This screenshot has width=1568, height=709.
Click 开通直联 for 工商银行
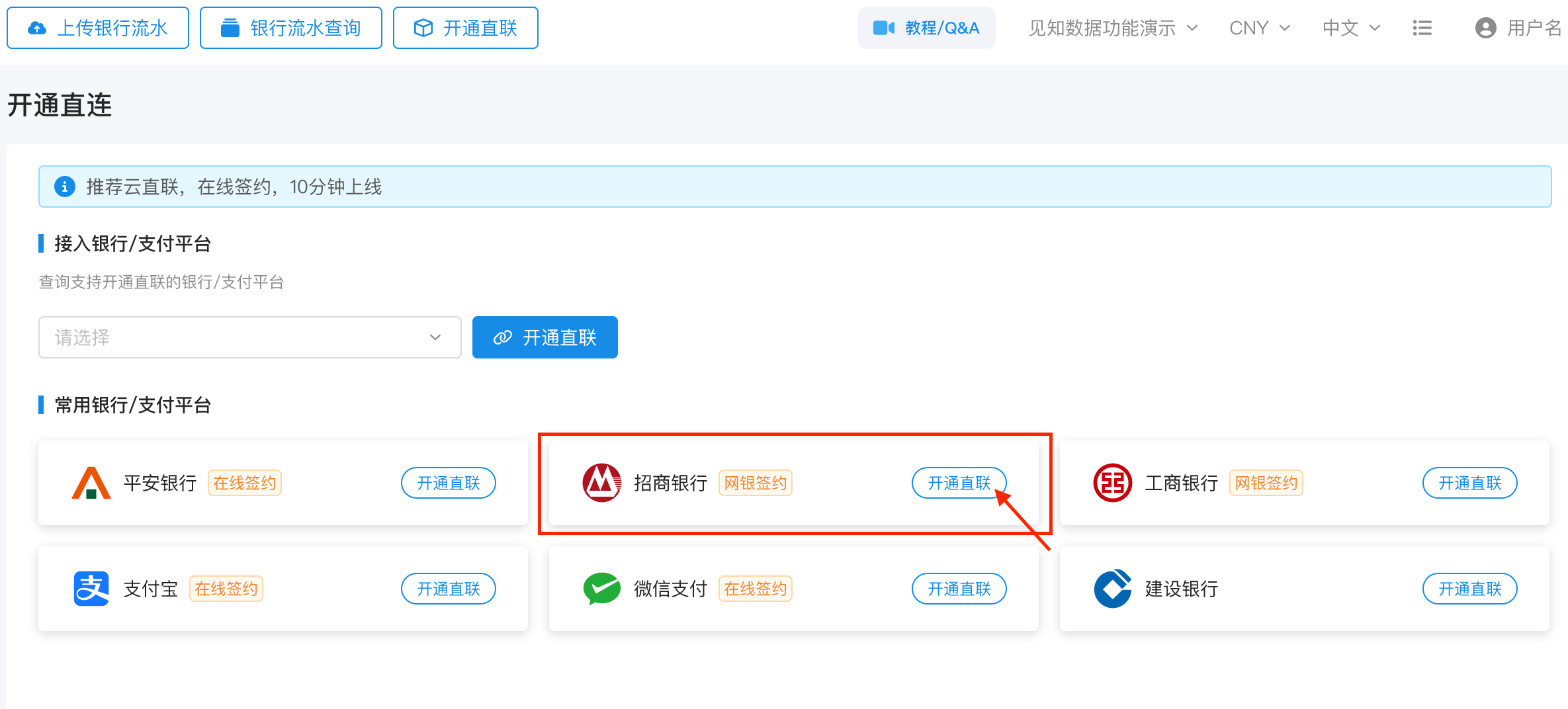[1470, 483]
